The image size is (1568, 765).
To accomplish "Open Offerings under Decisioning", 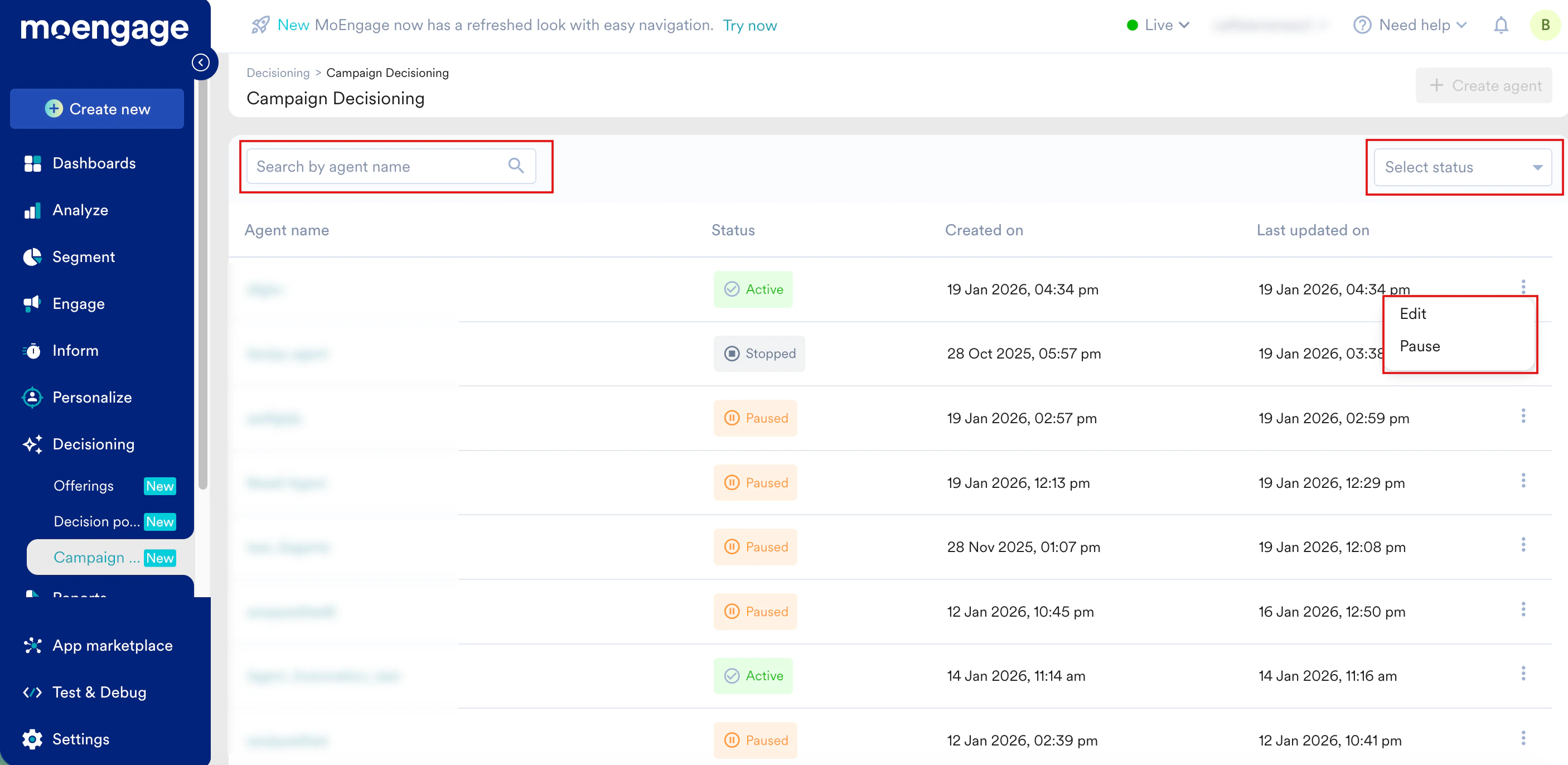I will point(84,486).
